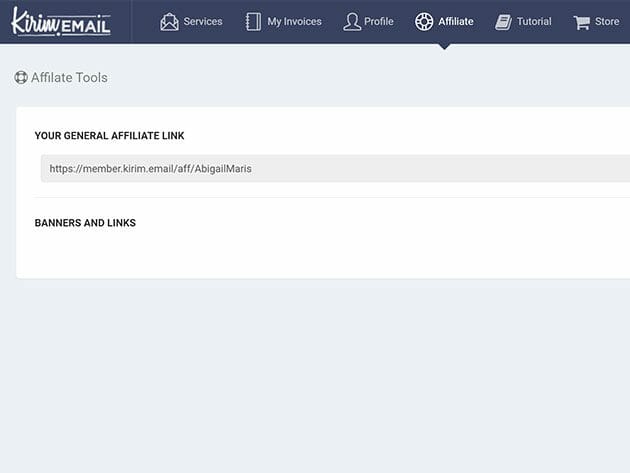Click the active-tab pointer below Affiliate
The image size is (630, 473).
(x=444, y=46)
